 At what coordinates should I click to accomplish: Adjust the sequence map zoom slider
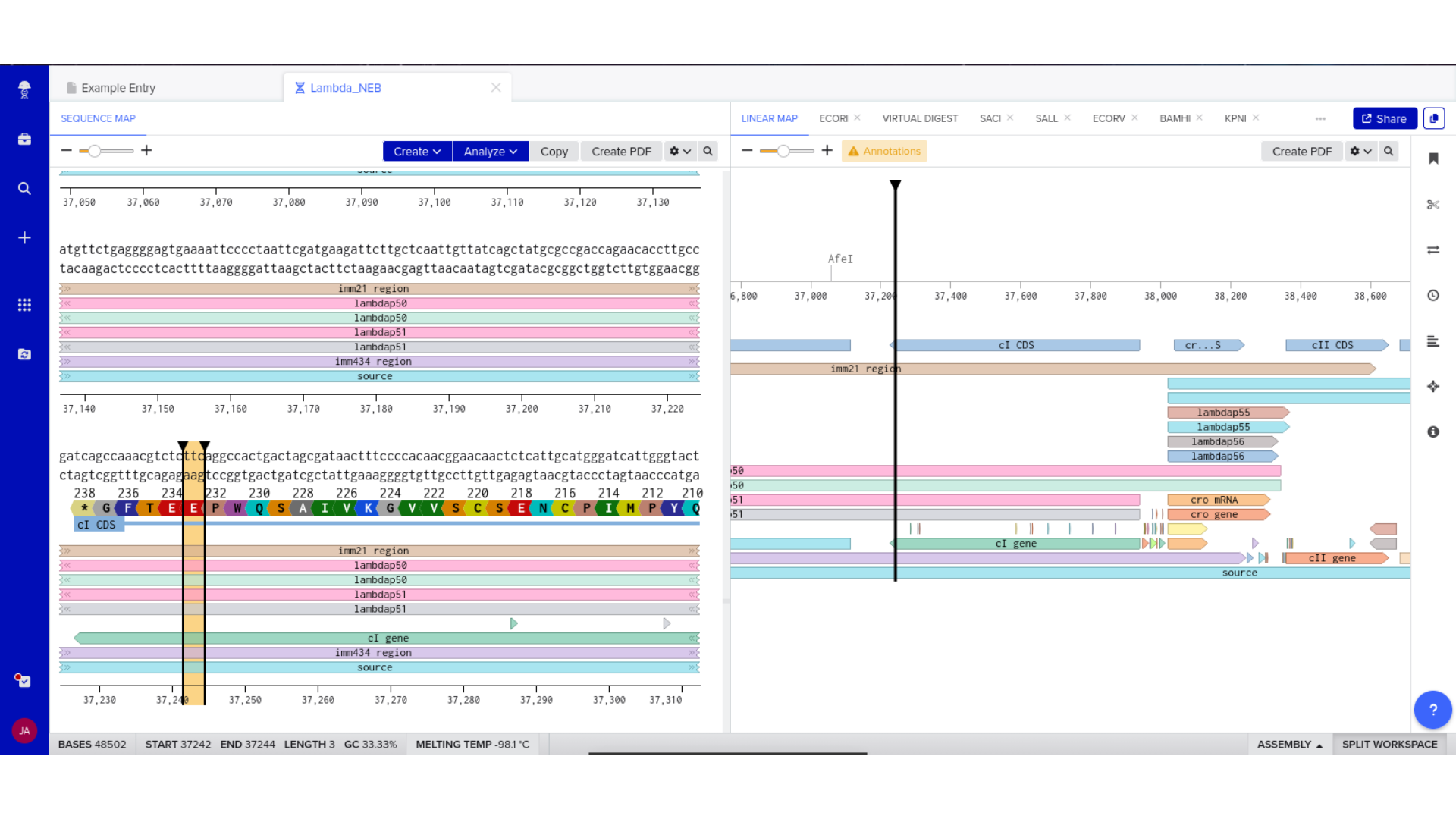pyautogui.click(x=95, y=151)
